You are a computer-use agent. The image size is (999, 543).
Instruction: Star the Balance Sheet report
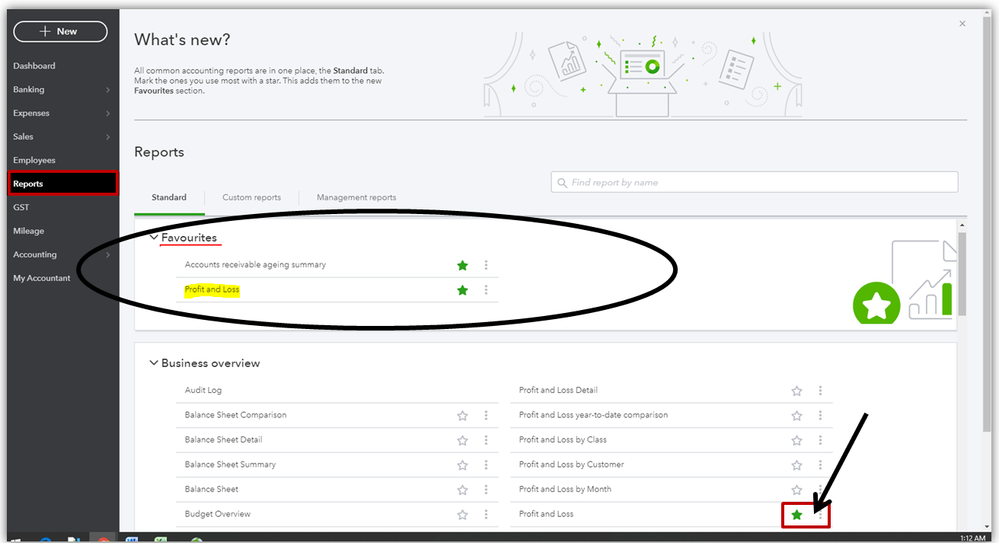463,490
